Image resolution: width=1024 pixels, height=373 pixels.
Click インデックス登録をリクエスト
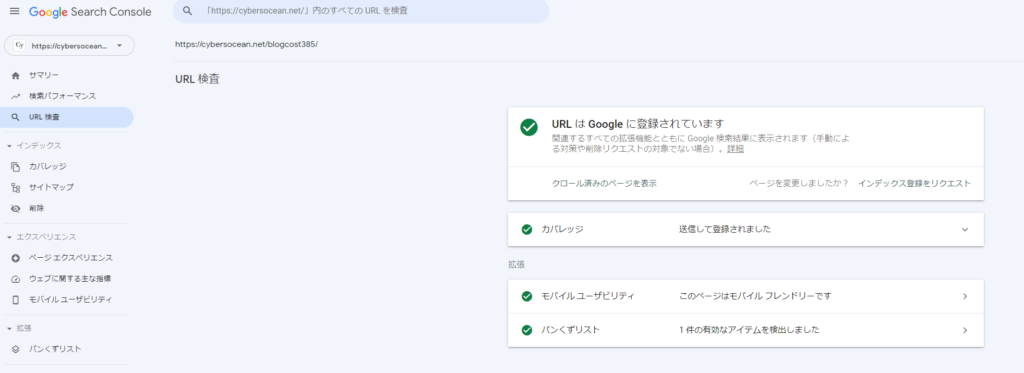click(914, 184)
